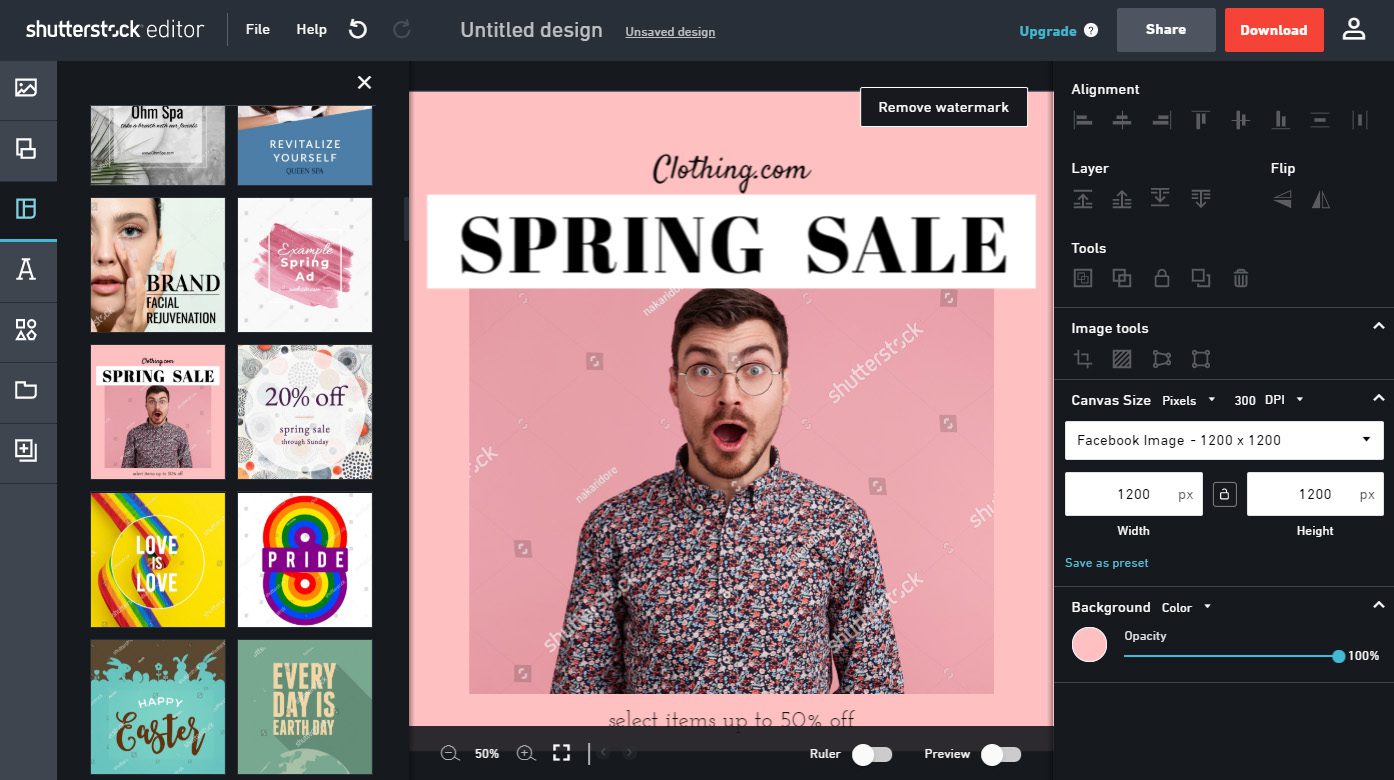The height and width of the screenshot is (780, 1394).
Task: Open the File menu
Action: [257, 30]
